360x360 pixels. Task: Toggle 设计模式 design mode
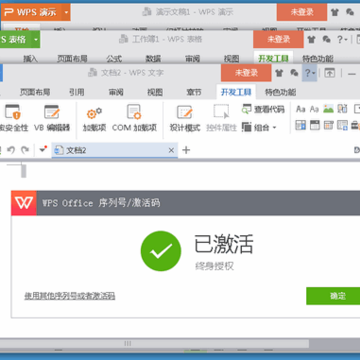pos(185,118)
